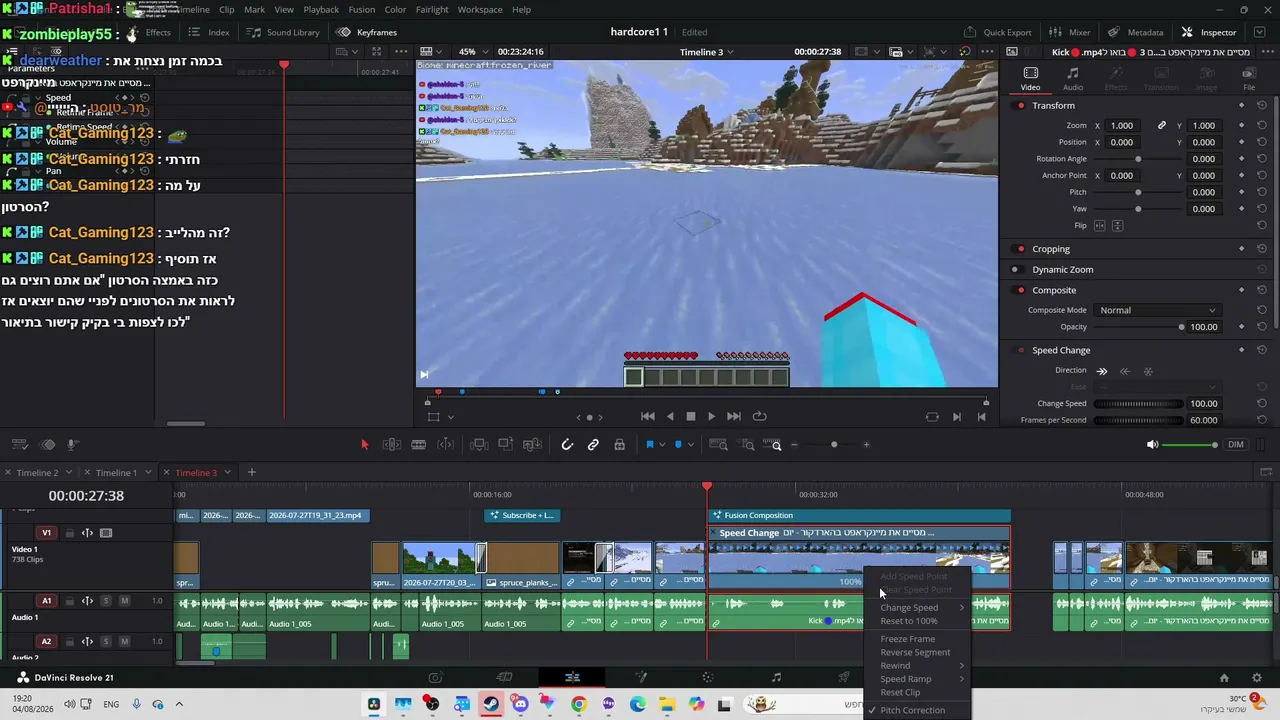The width and height of the screenshot is (1280, 720).
Task: Add a new timeline tab
Action: (x=252, y=472)
